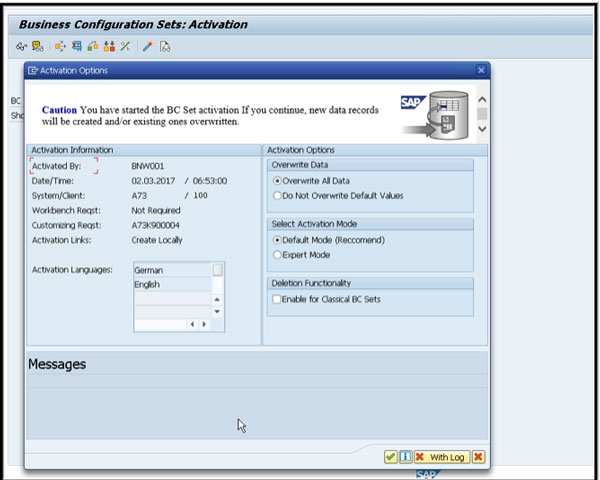Select Do Not Overwrite Default Values option
600x480 pixels.
click(277, 196)
